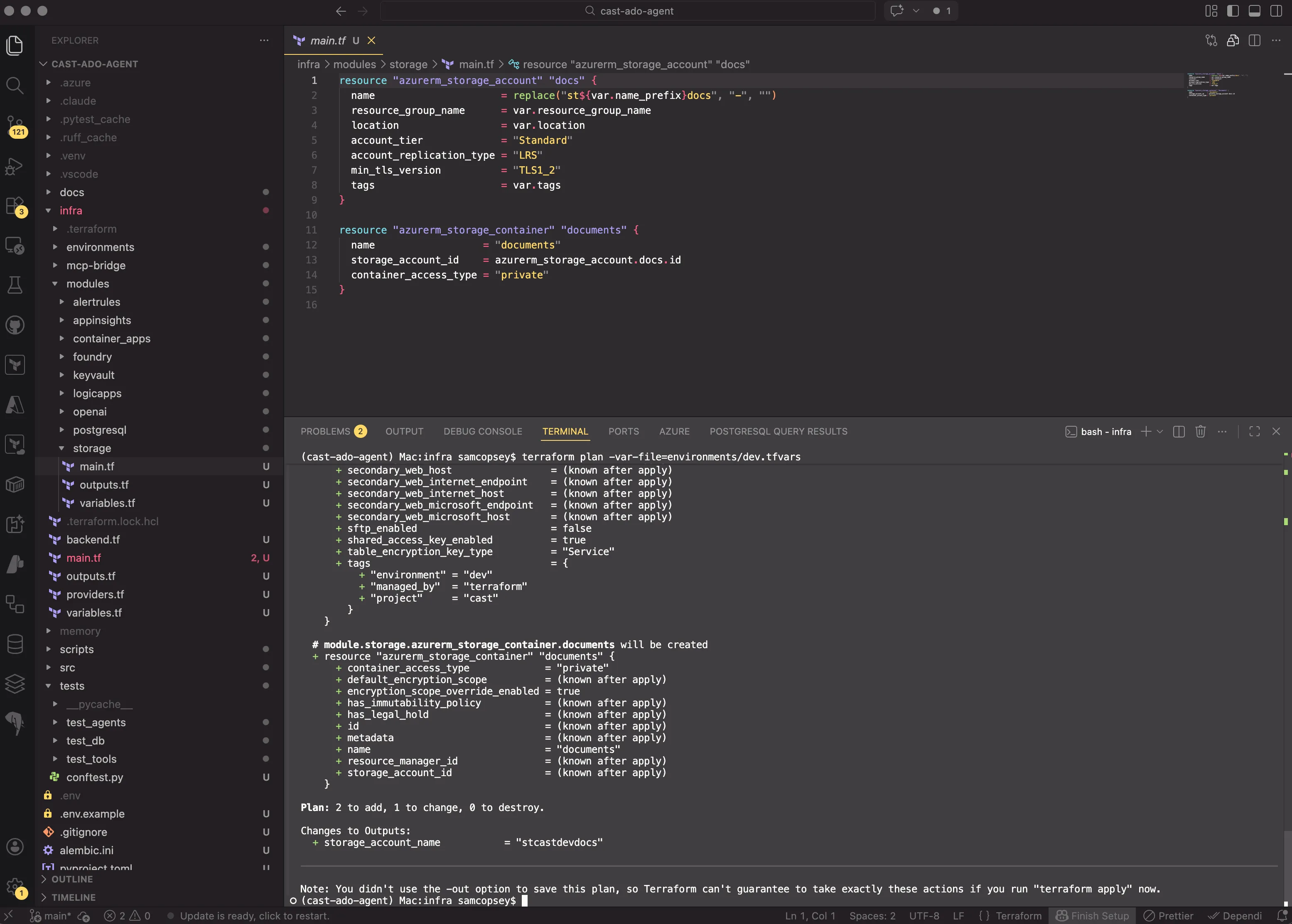The width and height of the screenshot is (1292, 924).
Task: Click Finish Setup in the status bar
Action: point(1092,915)
